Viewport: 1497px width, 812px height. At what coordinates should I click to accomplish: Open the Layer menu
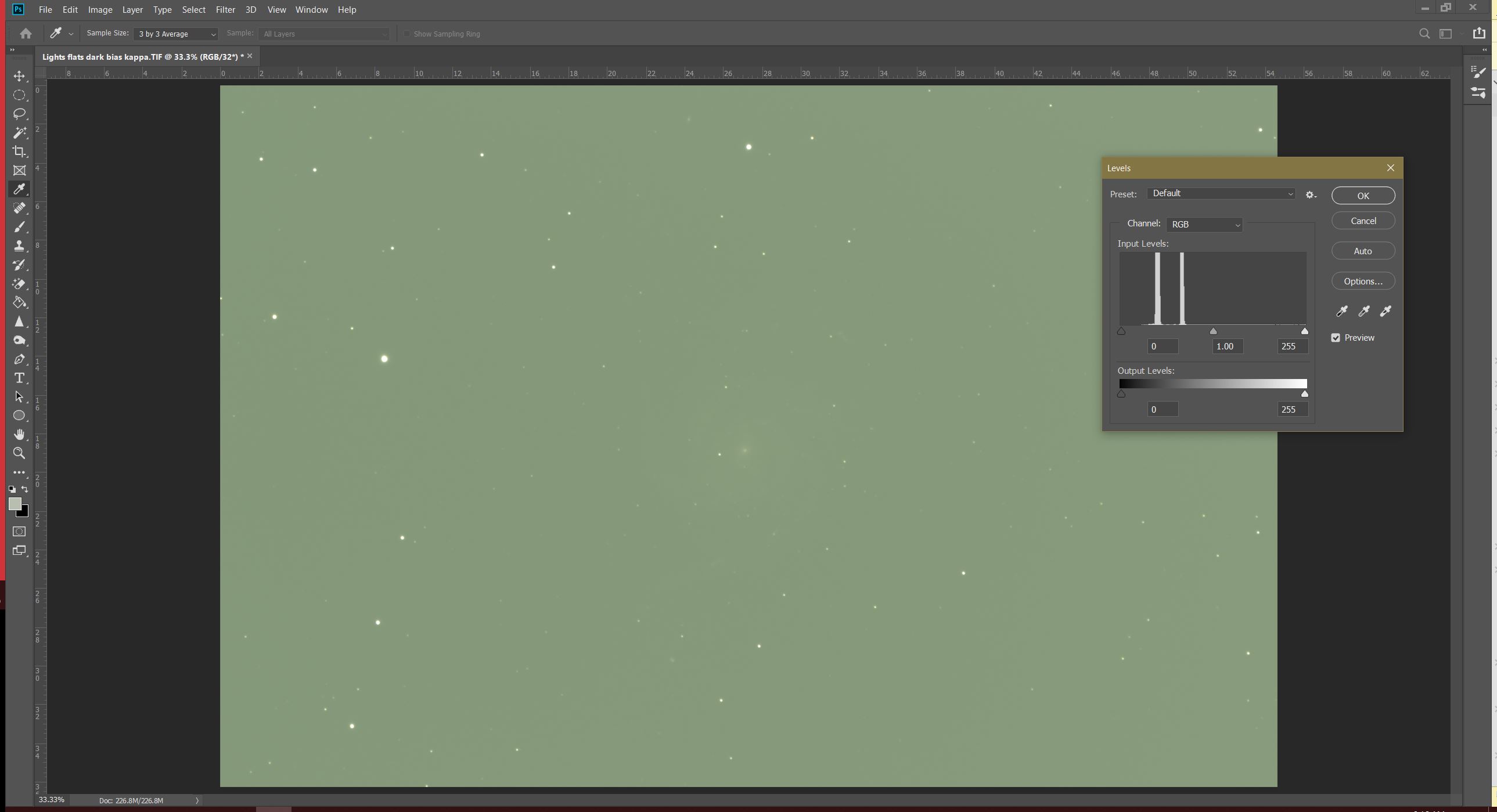132,10
